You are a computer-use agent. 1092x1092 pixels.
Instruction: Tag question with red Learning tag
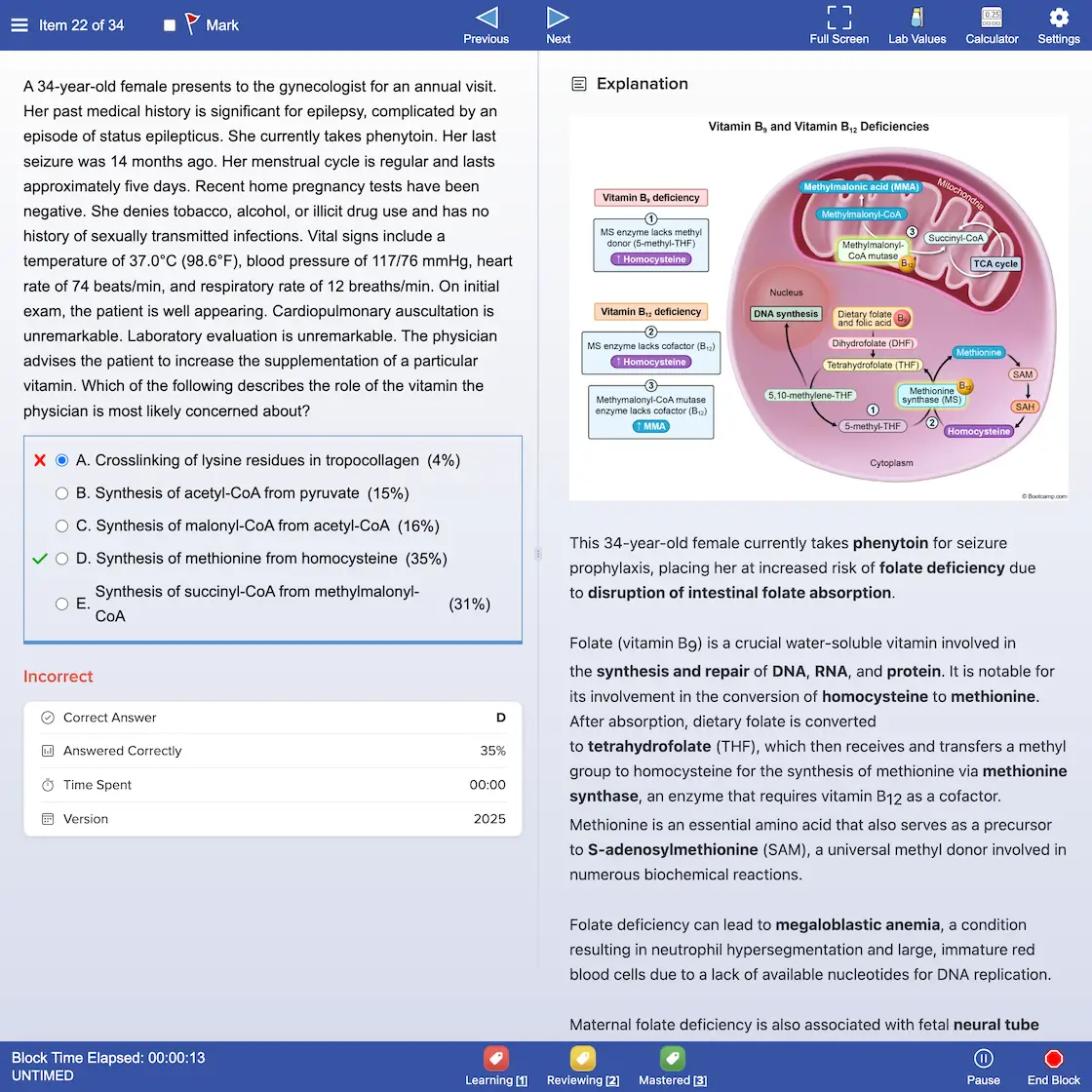point(496,1067)
